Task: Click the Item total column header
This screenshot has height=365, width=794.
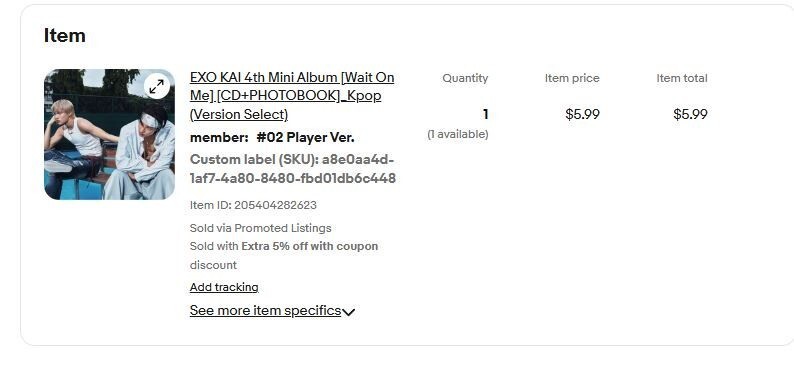Action: pos(682,78)
